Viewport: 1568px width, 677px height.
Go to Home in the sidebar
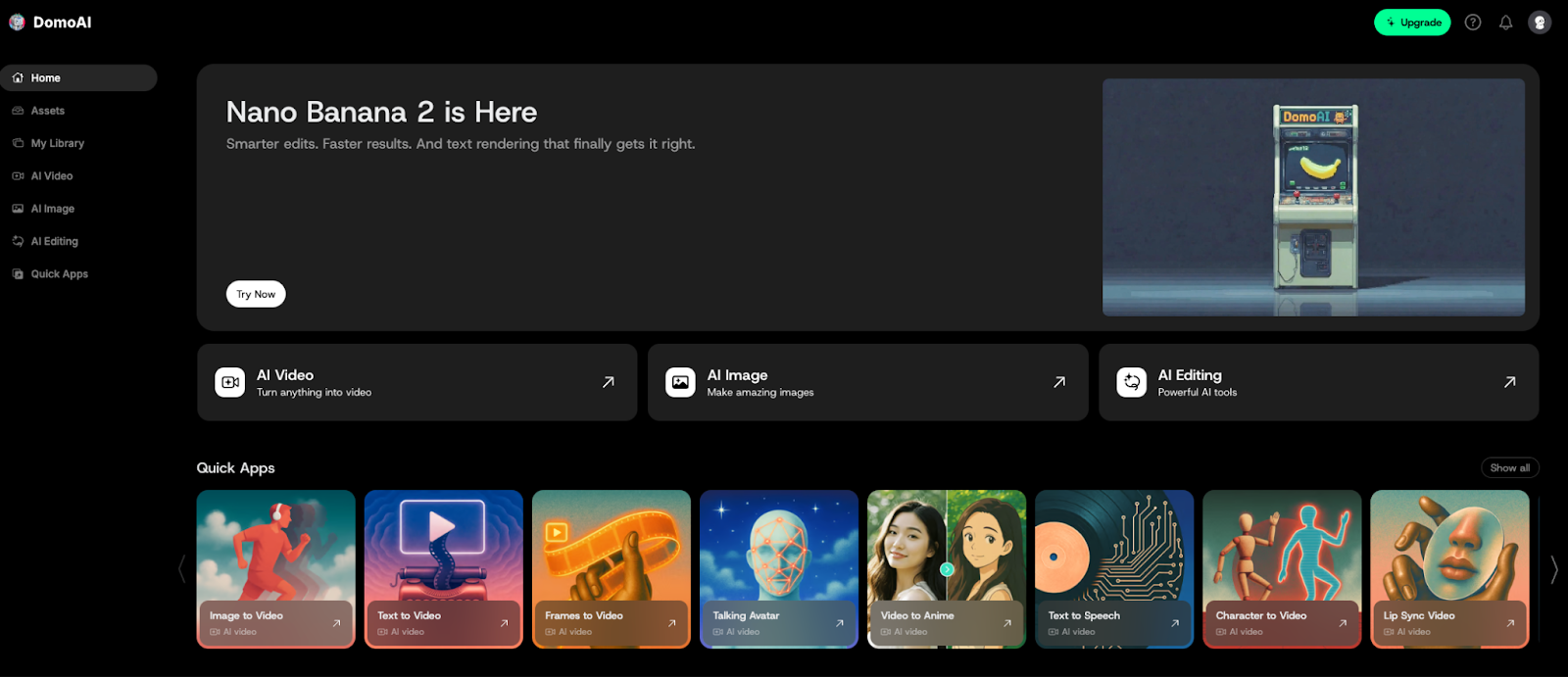click(78, 77)
